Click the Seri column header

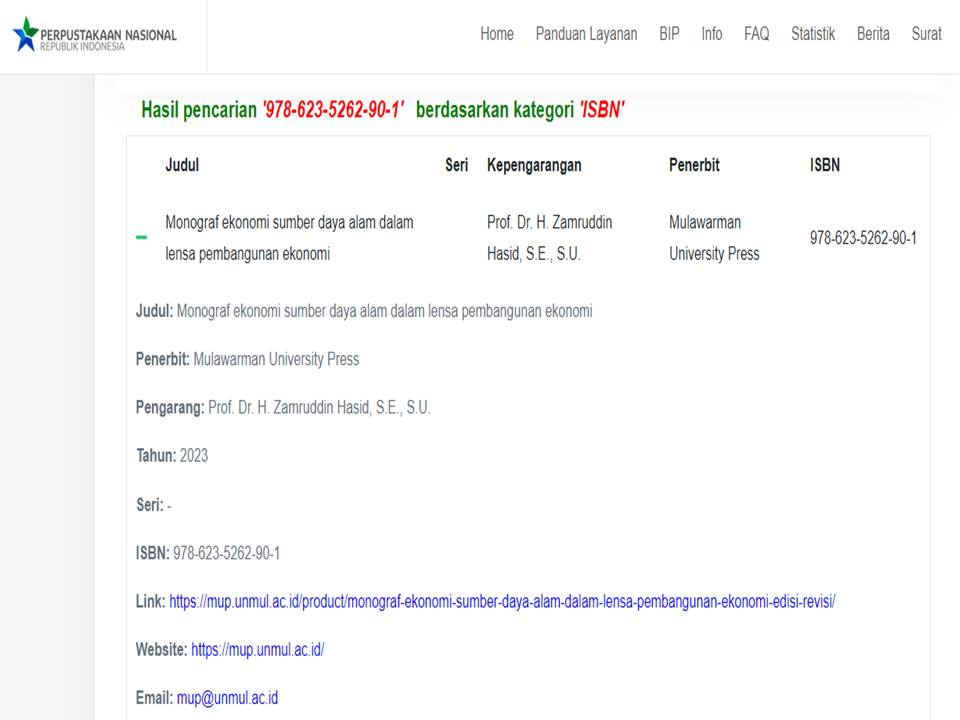[456, 165]
